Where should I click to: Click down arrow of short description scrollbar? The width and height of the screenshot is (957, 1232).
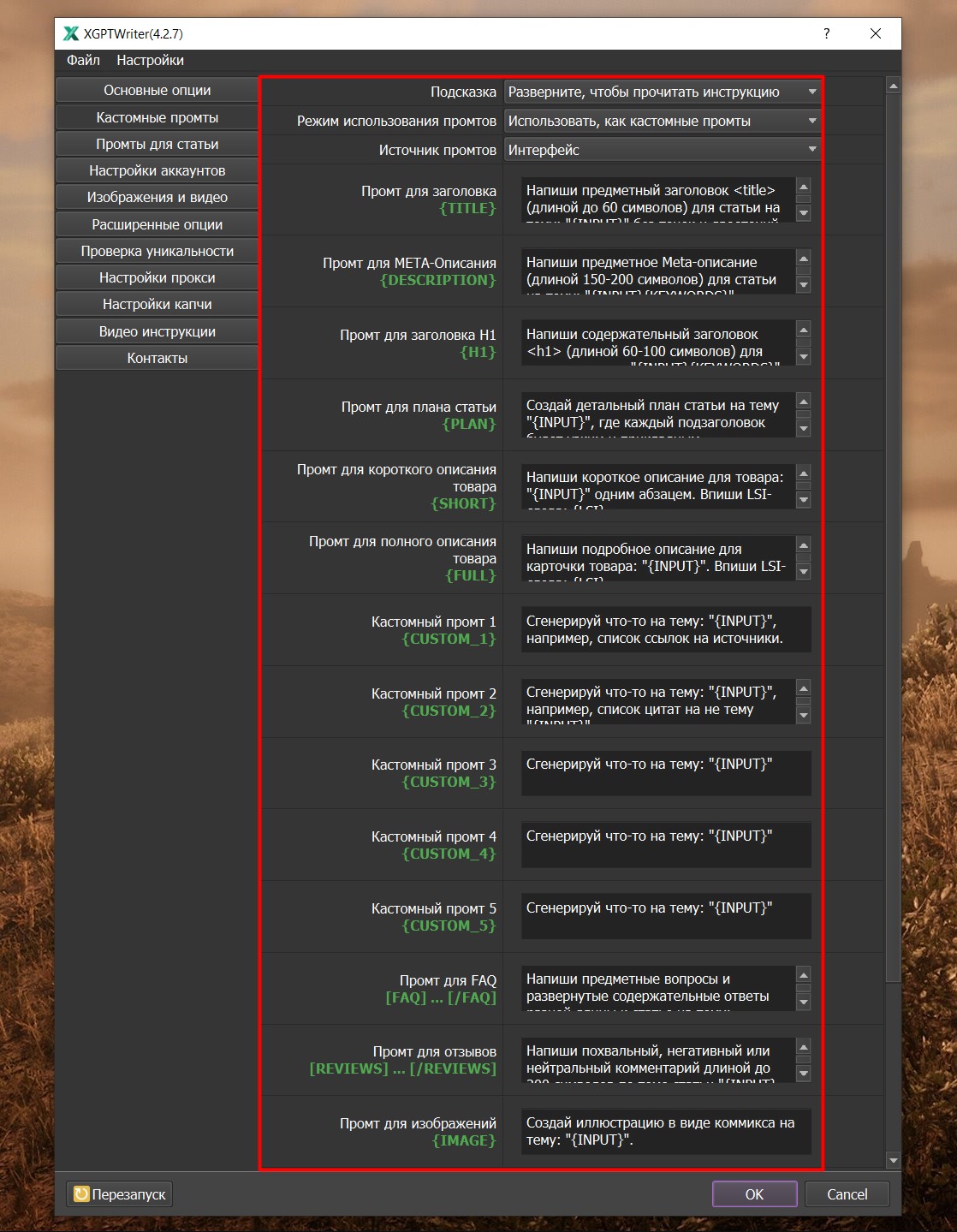803,500
